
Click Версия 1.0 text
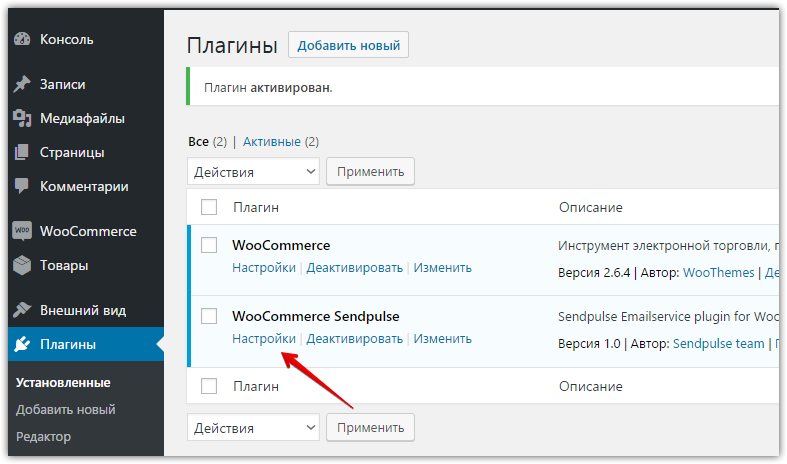(589, 343)
